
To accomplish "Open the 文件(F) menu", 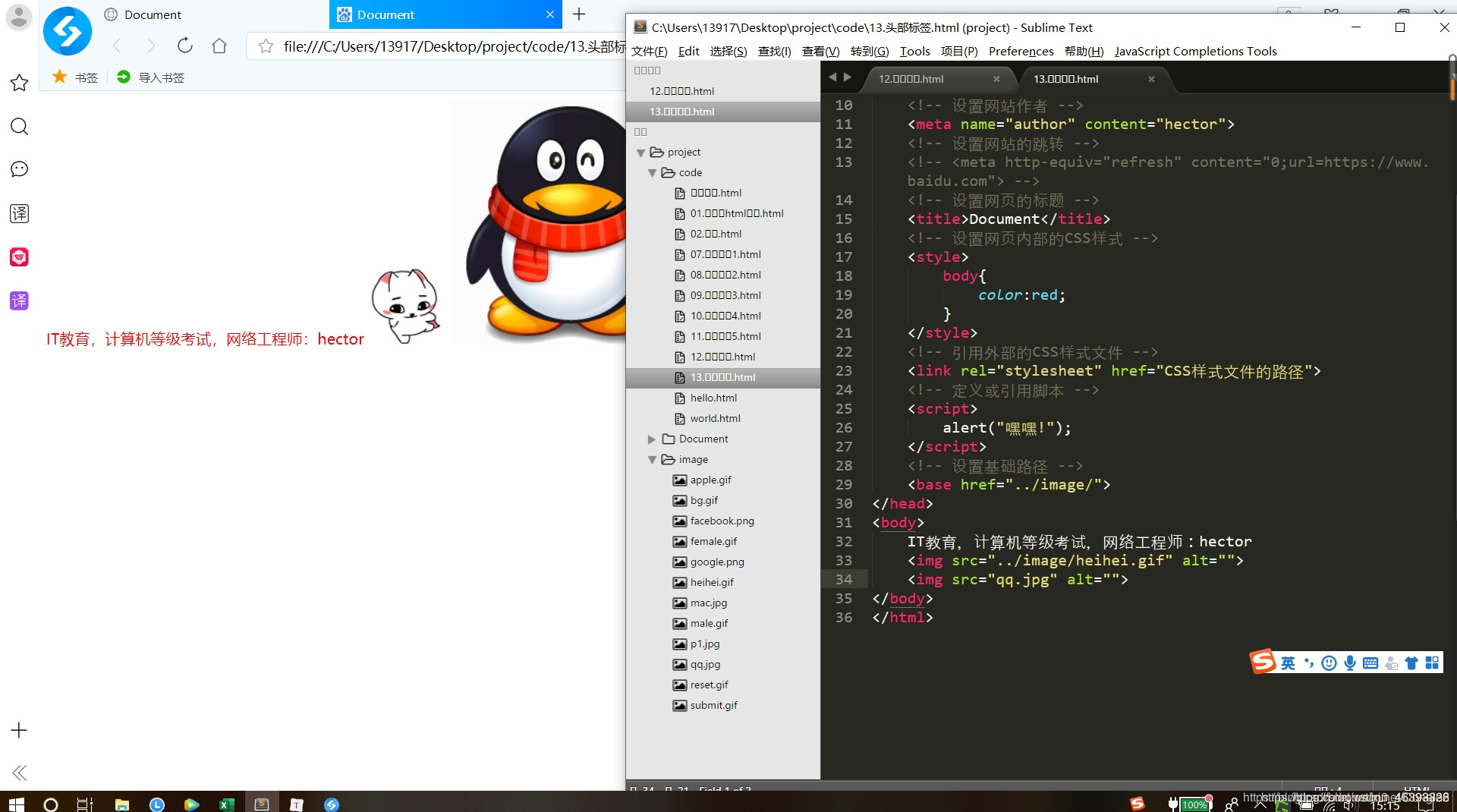I will click(x=649, y=51).
